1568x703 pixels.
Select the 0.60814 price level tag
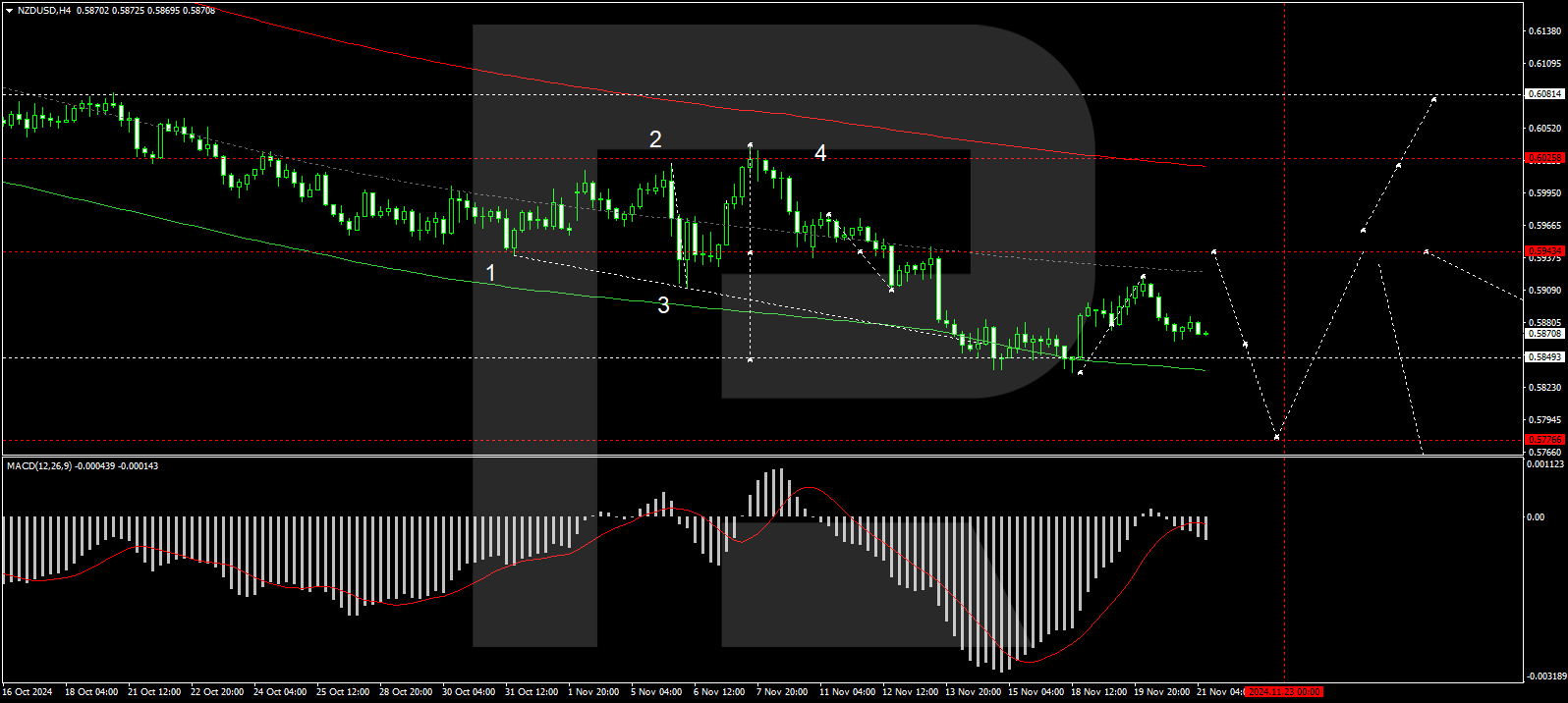tap(1544, 94)
